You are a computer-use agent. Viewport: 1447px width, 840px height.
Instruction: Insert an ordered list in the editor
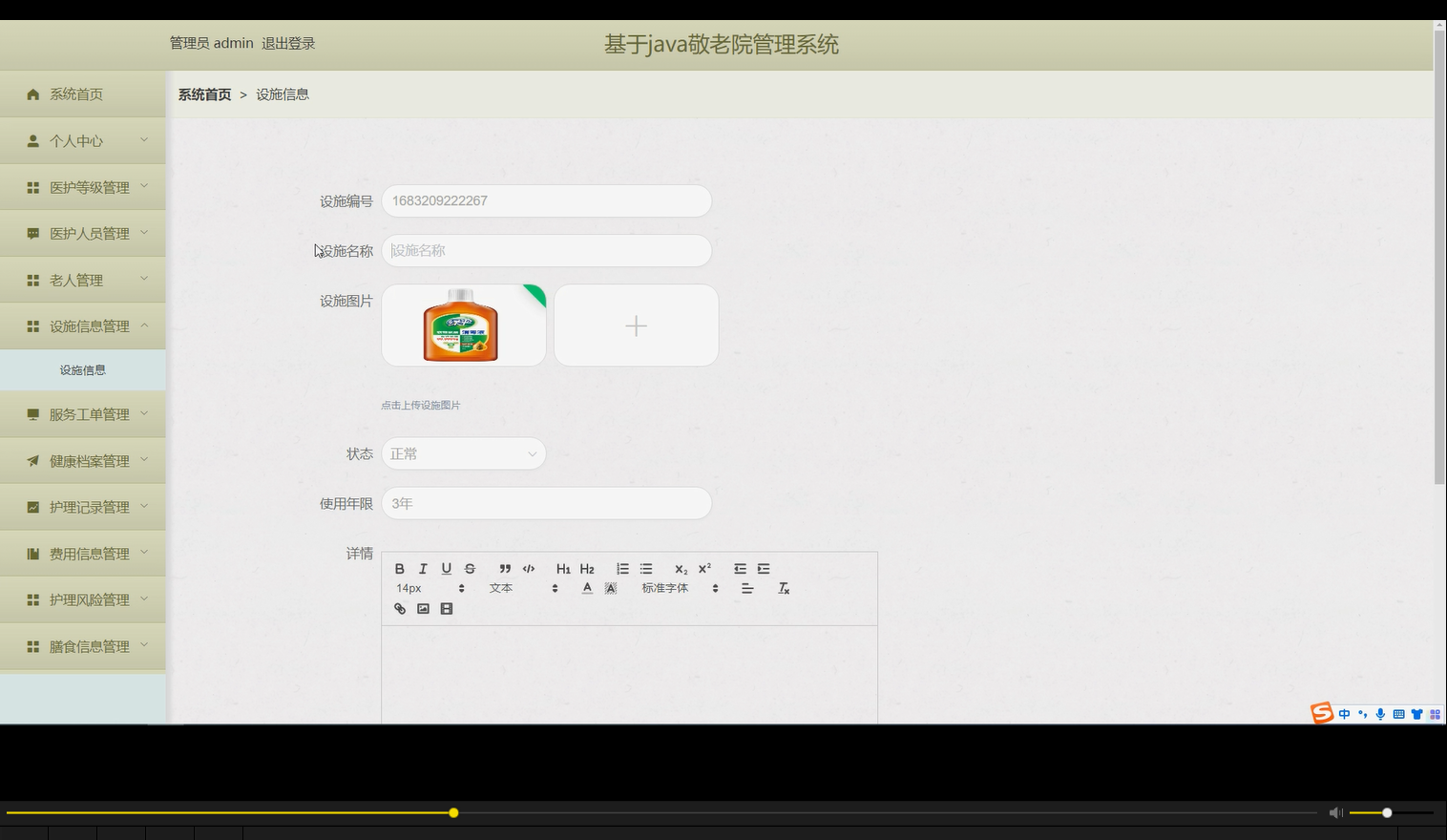[622, 568]
